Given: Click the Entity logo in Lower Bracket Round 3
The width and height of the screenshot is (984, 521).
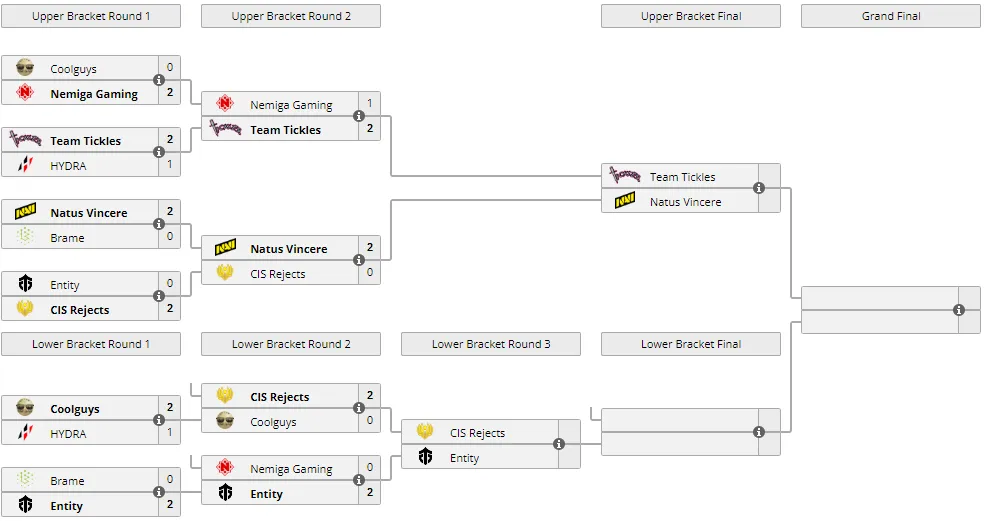Looking at the screenshot, I should [x=425, y=457].
